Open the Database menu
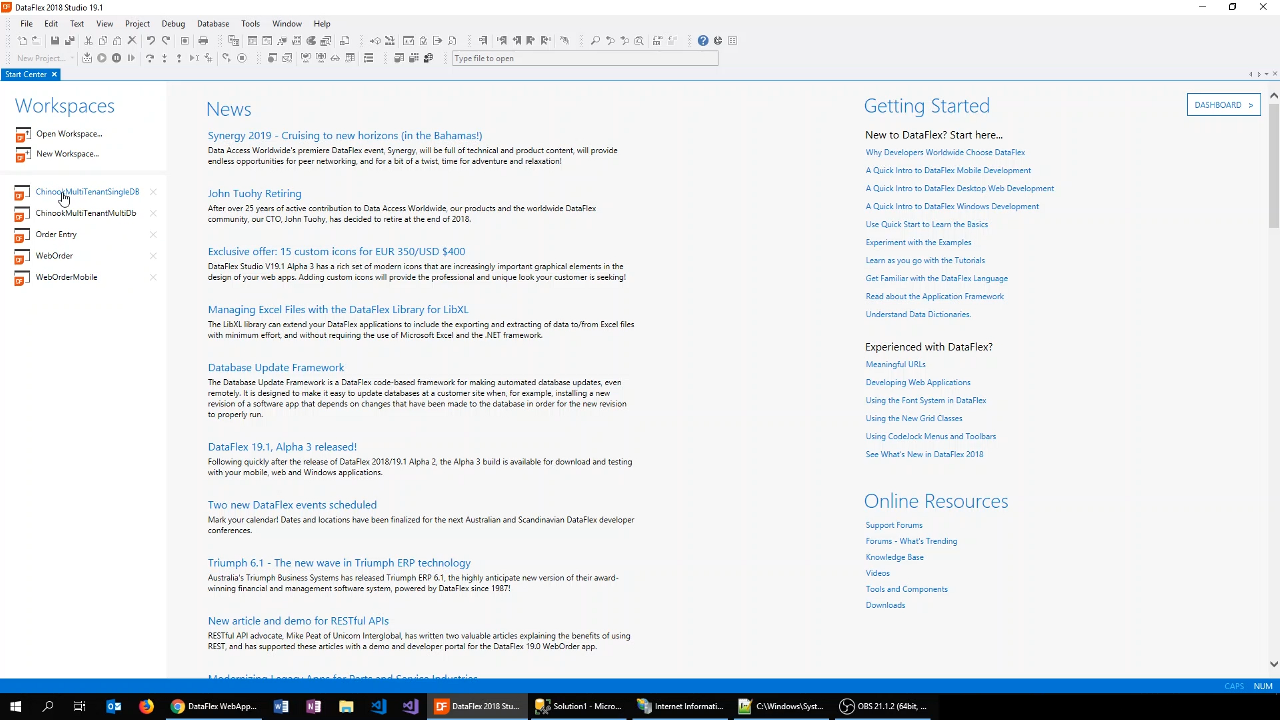 (212, 23)
